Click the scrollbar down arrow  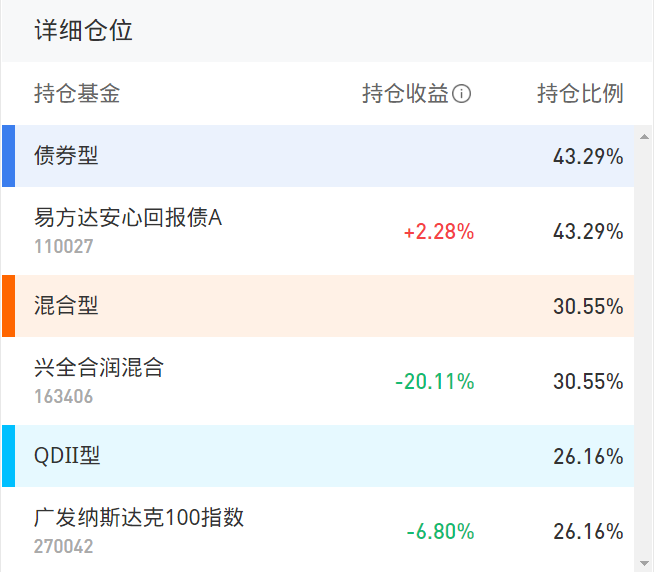(x=643, y=562)
